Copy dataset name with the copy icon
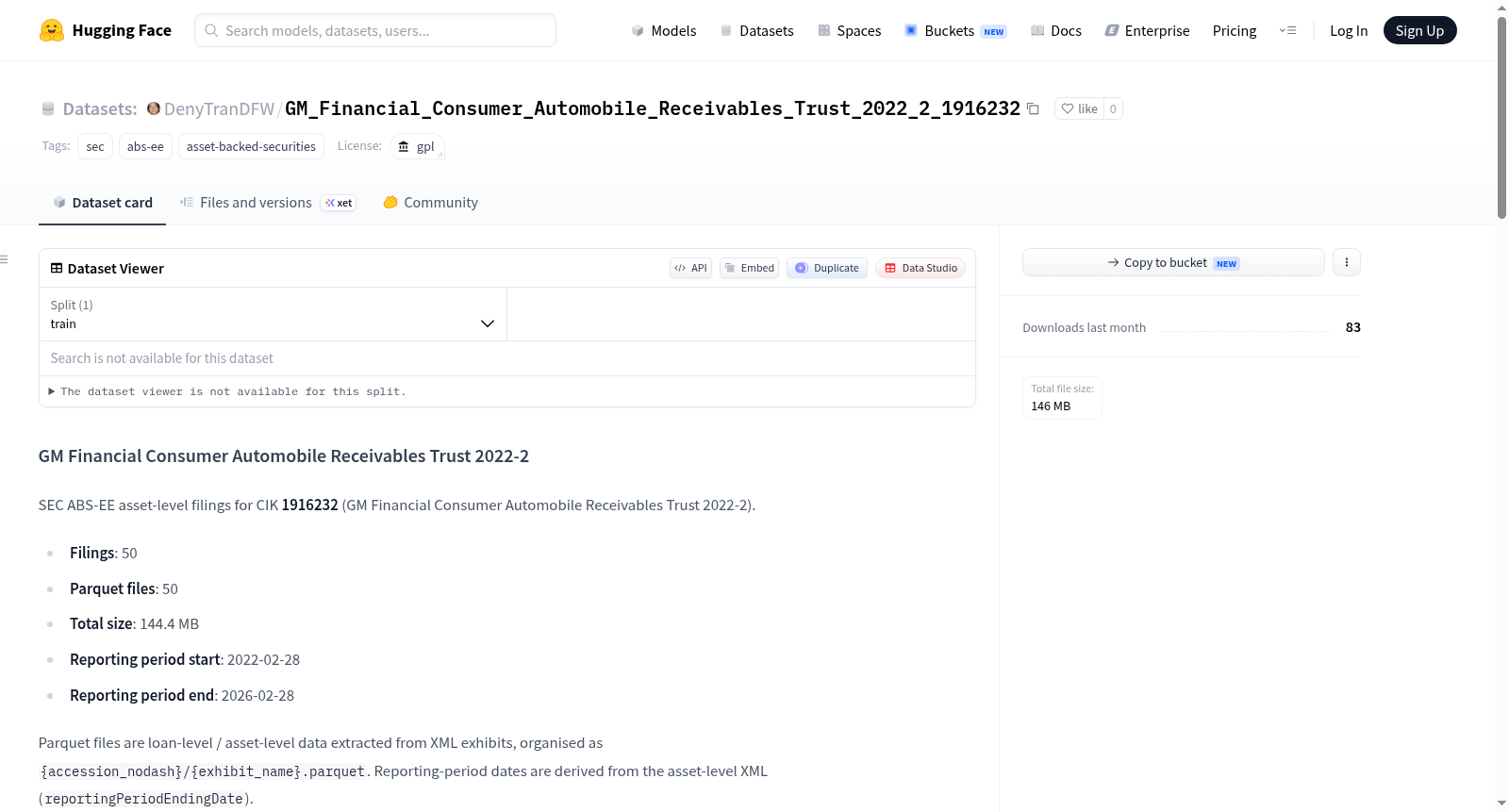This screenshot has width=1509, height=812. tap(1033, 108)
